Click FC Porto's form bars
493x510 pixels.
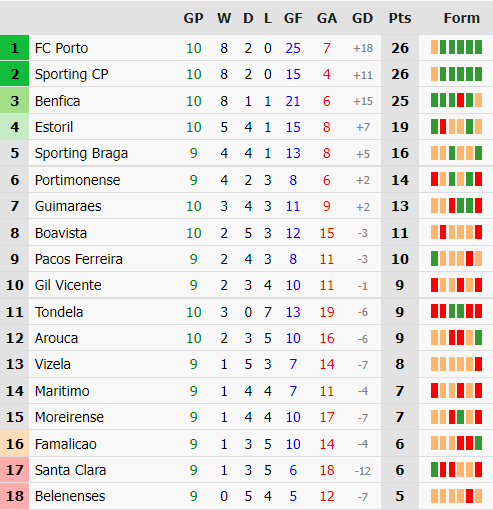456,47
